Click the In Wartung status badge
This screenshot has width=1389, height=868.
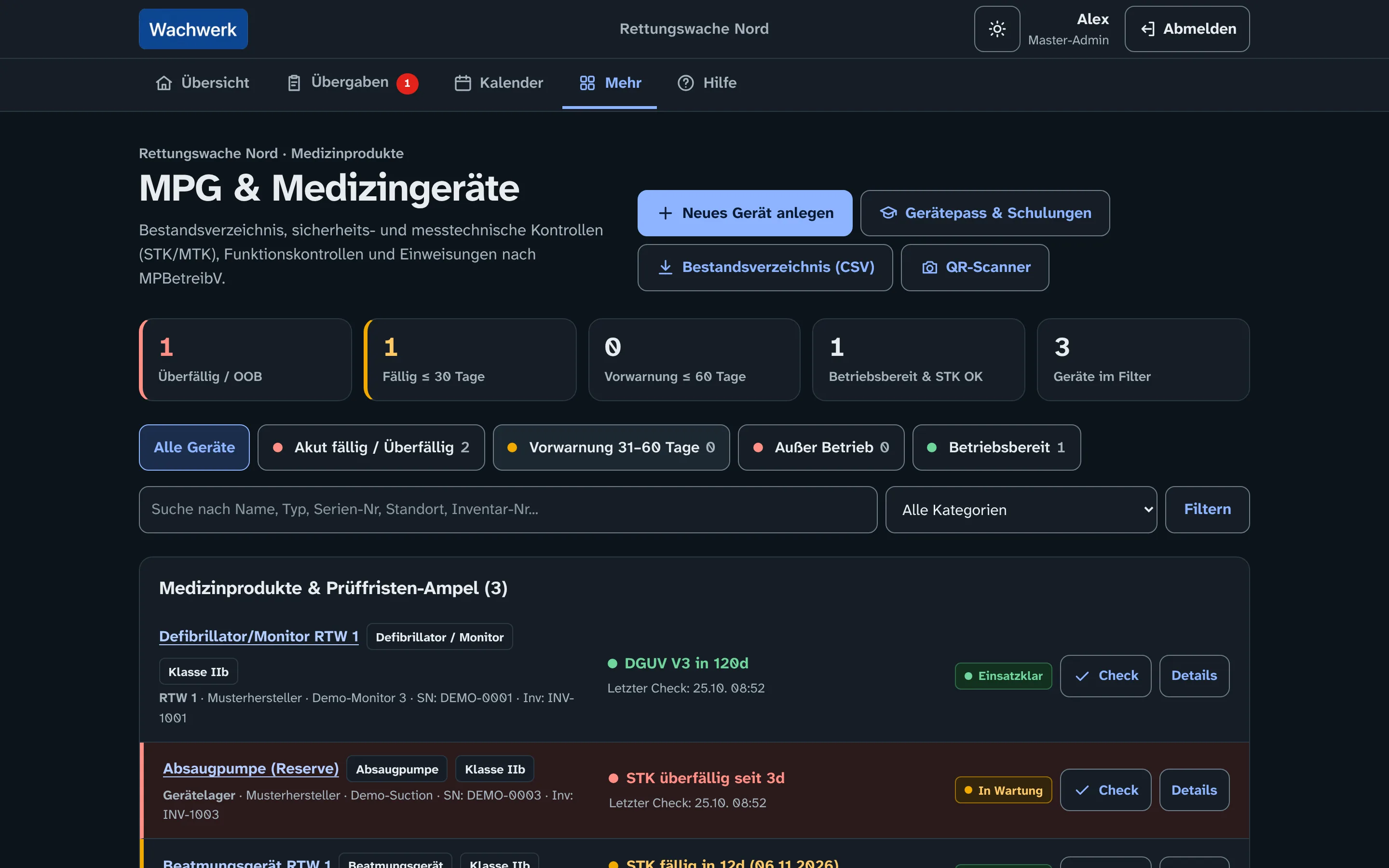1003,790
